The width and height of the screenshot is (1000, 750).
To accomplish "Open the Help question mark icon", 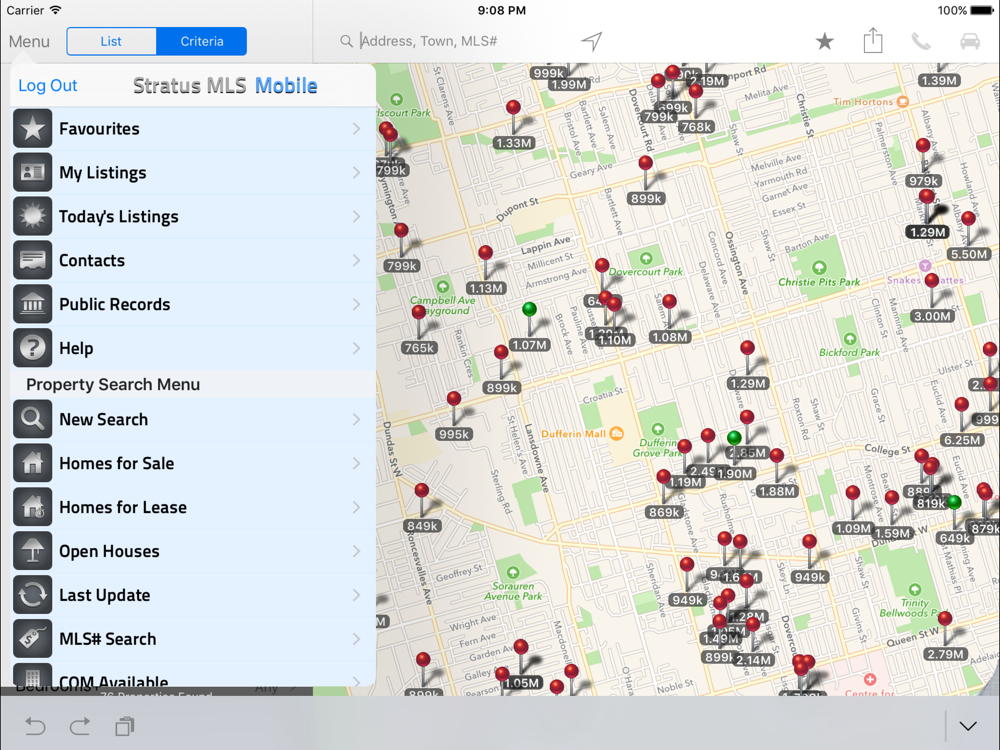I will coord(33,348).
